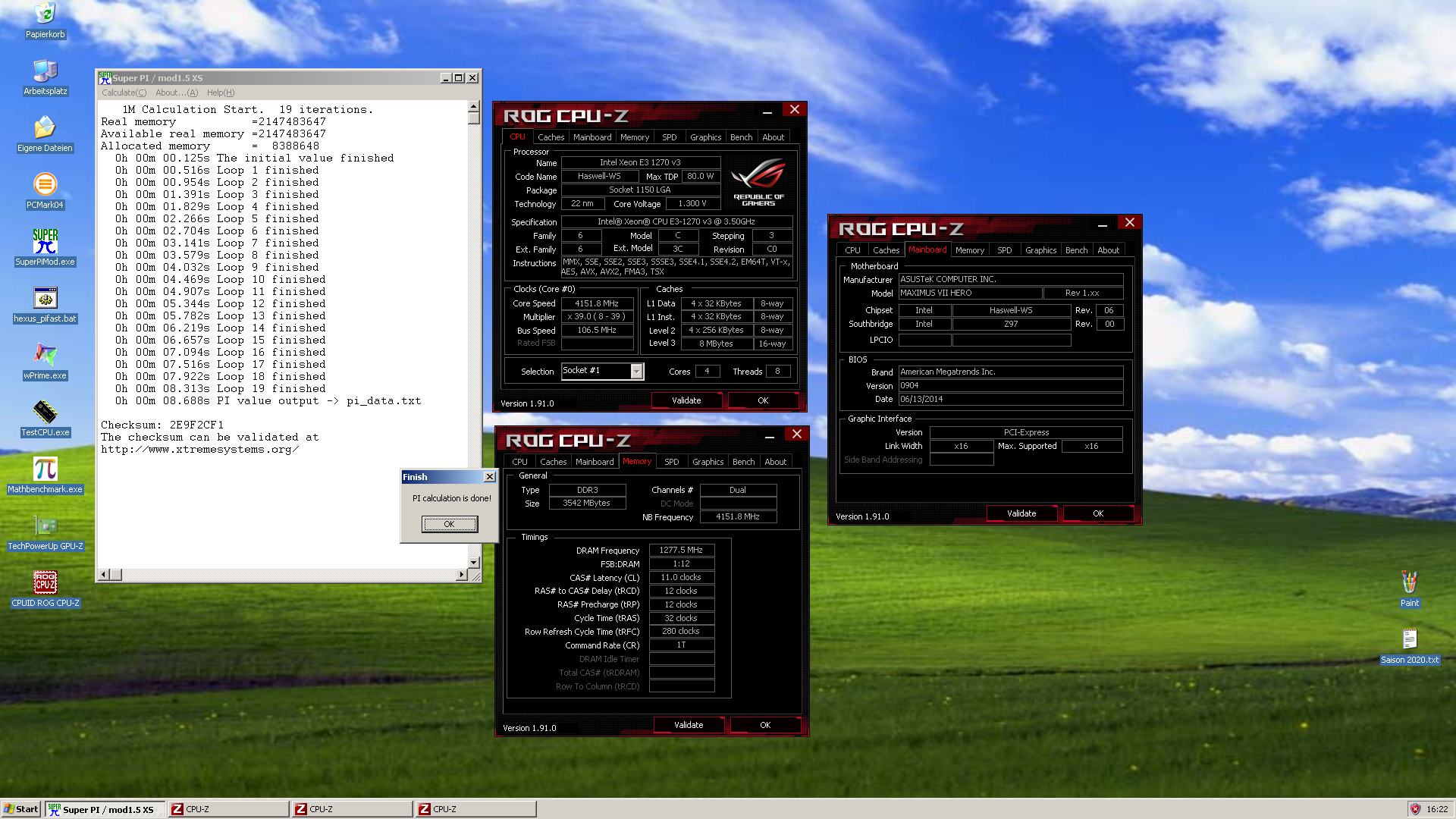Image resolution: width=1456 pixels, height=819 pixels.
Task: Open SPD tab in CPU tab window
Action: point(670,137)
